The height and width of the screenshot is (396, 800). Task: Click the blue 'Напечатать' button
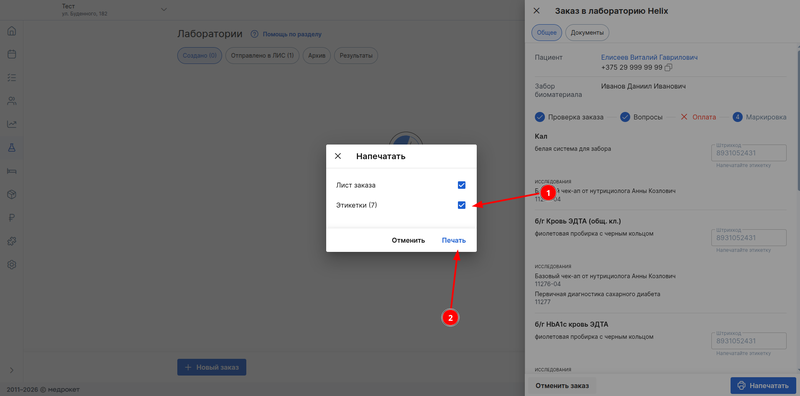pos(763,385)
